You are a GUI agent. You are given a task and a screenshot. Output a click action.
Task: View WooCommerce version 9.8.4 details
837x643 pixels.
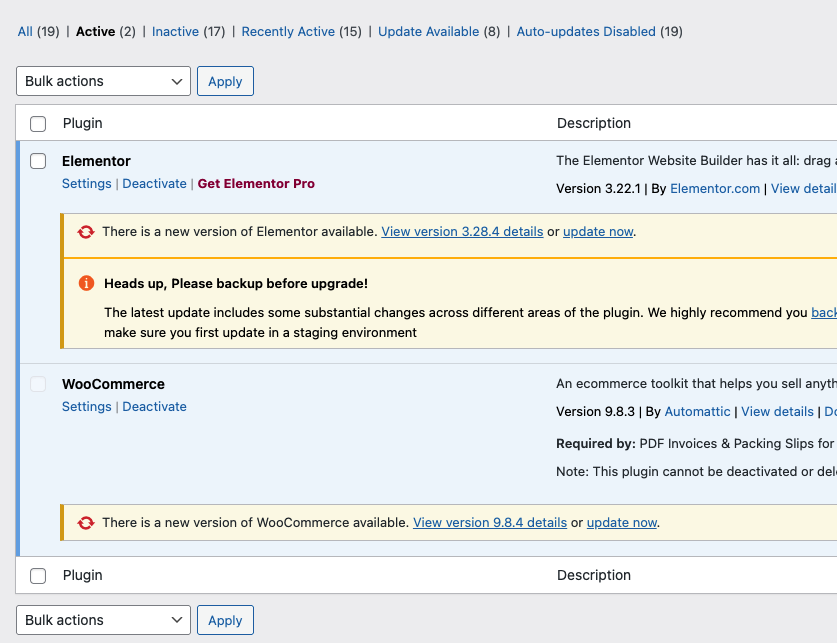click(490, 522)
